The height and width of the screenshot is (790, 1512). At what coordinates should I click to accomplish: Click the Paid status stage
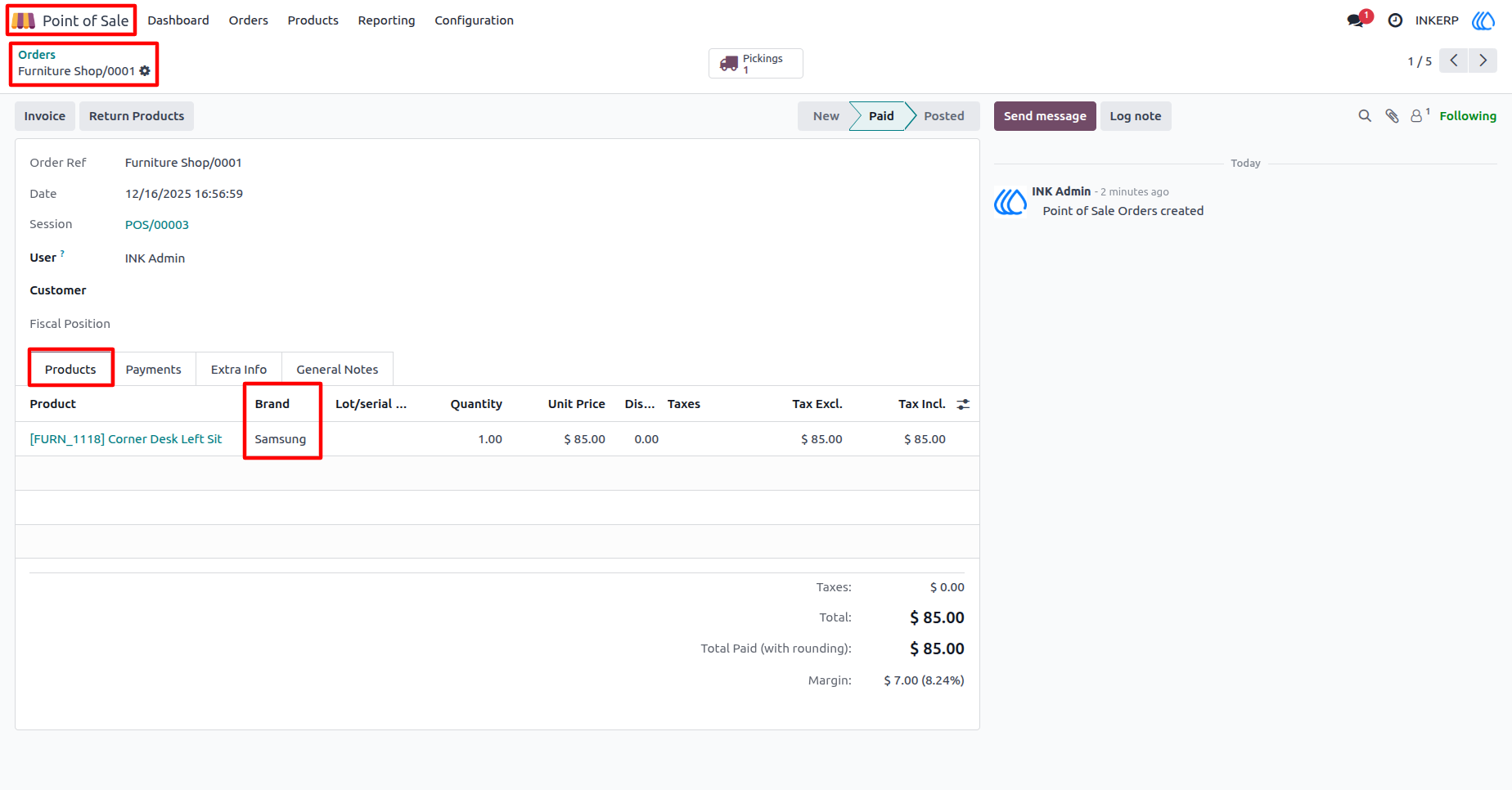tap(881, 116)
